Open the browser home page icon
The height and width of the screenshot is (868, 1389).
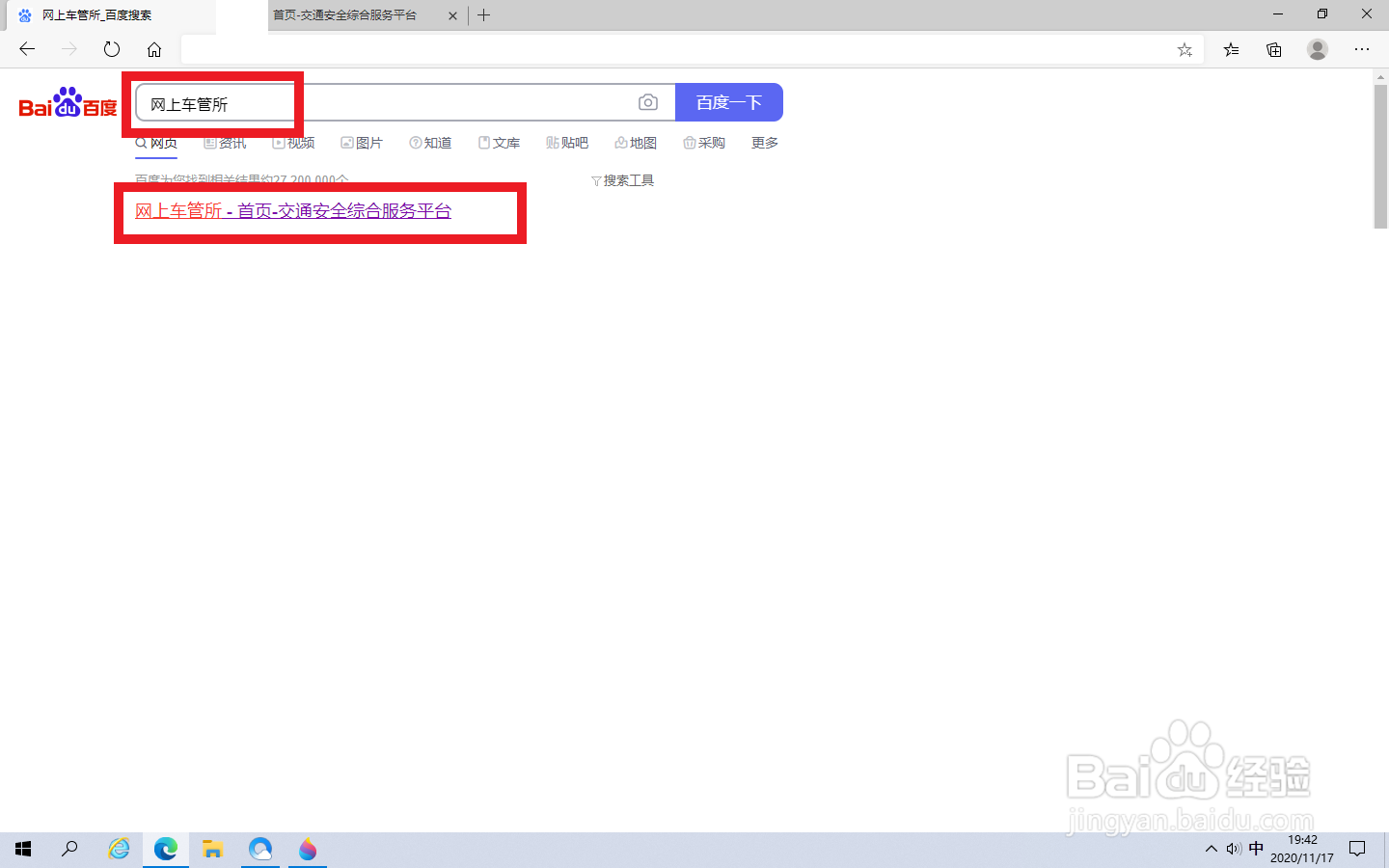pyautogui.click(x=154, y=49)
